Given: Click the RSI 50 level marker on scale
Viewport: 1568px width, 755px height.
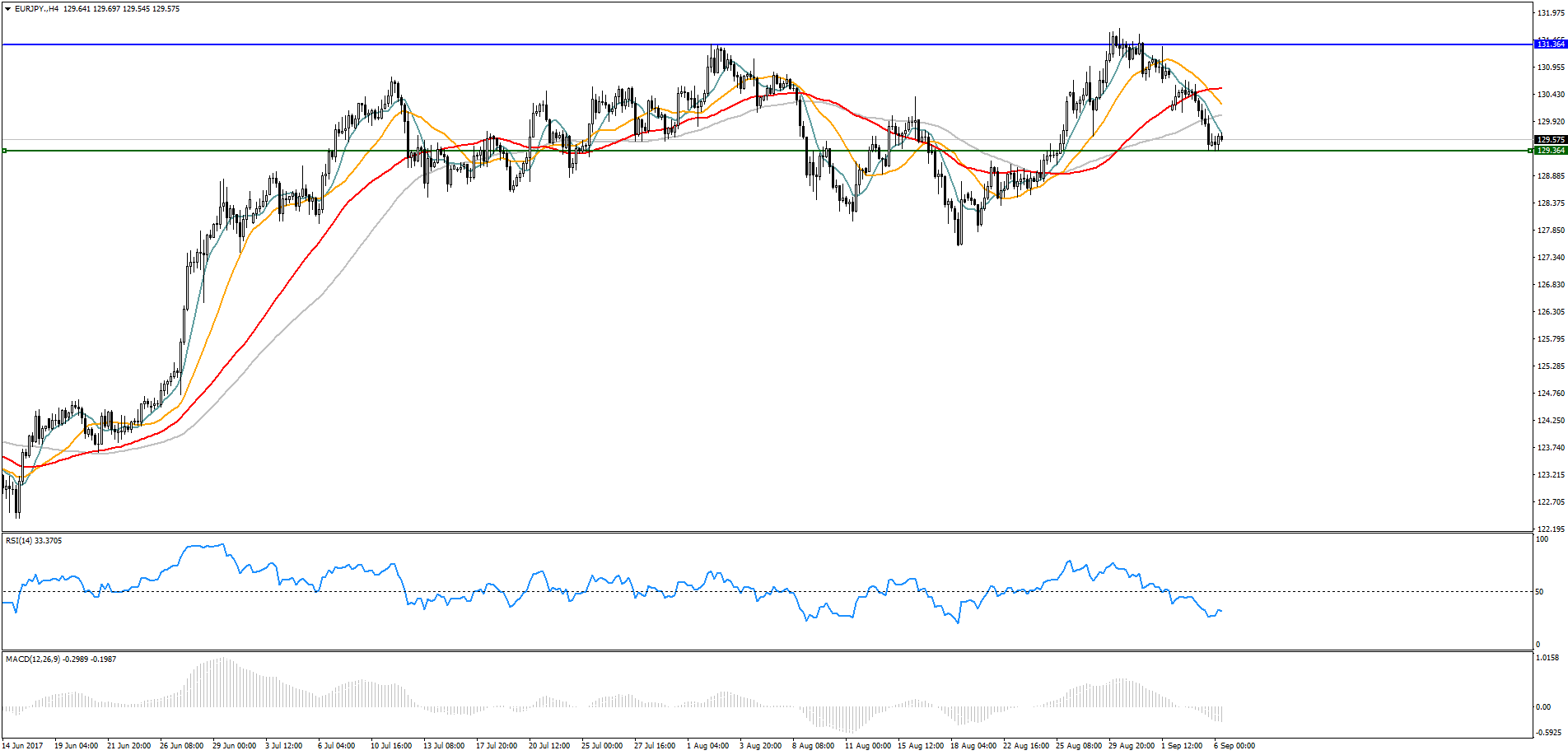Looking at the screenshot, I should click(x=1540, y=592).
